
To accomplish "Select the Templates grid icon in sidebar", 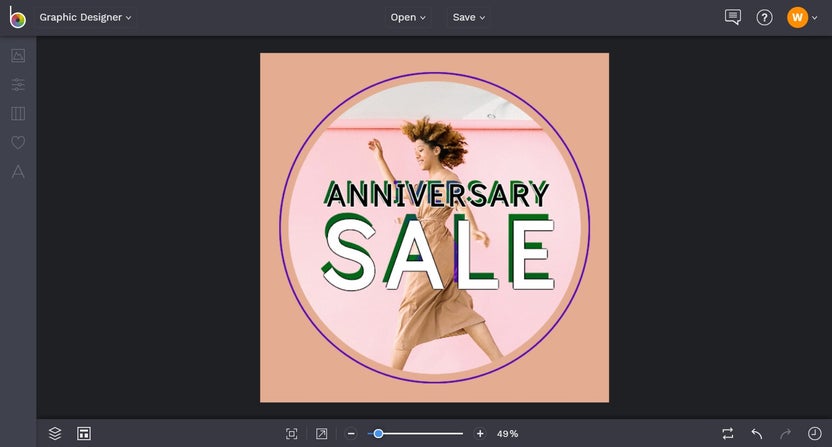I will pos(18,114).
